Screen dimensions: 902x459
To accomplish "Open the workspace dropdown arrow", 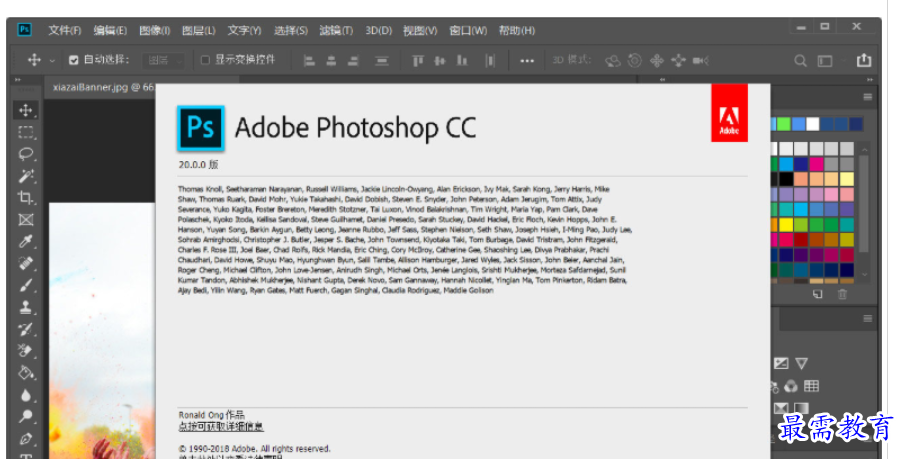I will tap(844, 60).
